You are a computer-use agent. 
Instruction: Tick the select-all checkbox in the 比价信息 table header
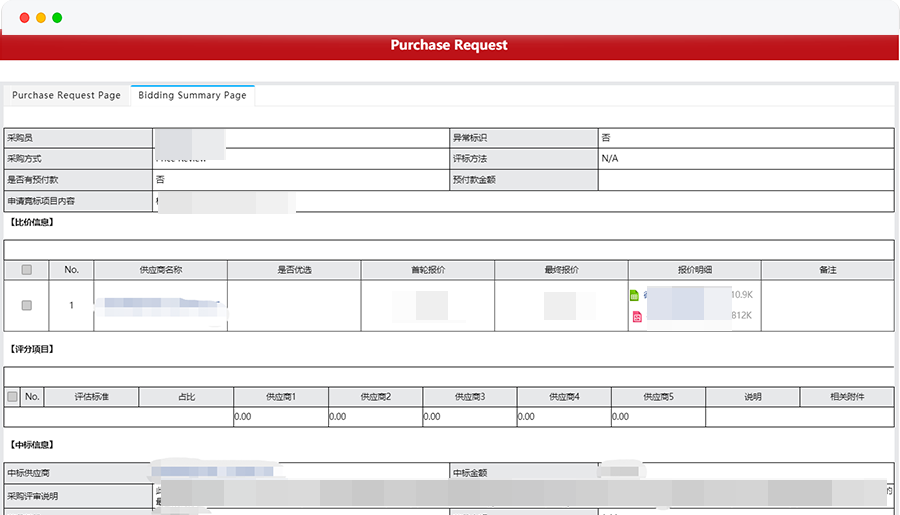tap(26, 270)
